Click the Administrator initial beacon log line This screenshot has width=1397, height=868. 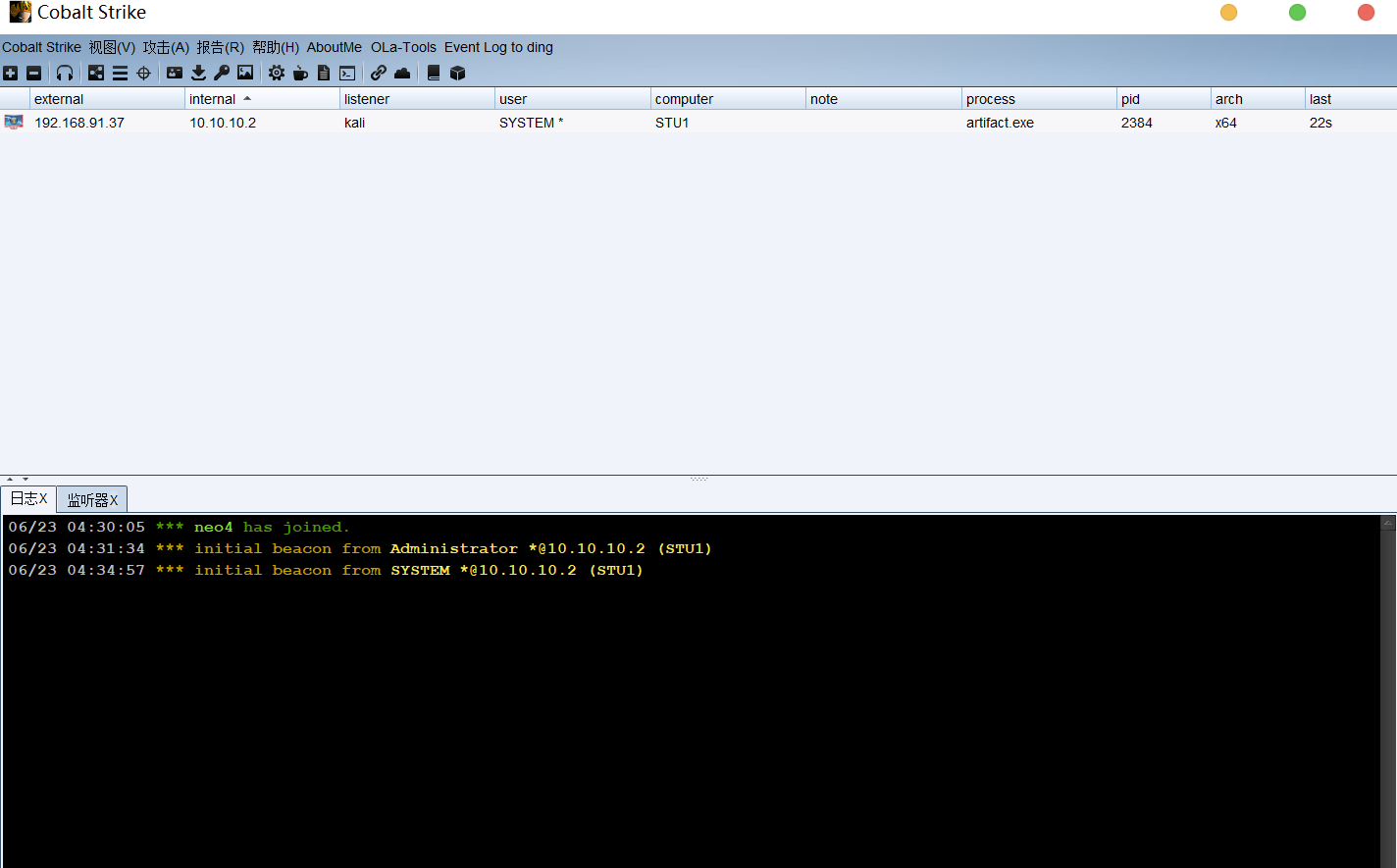tap(360, 548)
